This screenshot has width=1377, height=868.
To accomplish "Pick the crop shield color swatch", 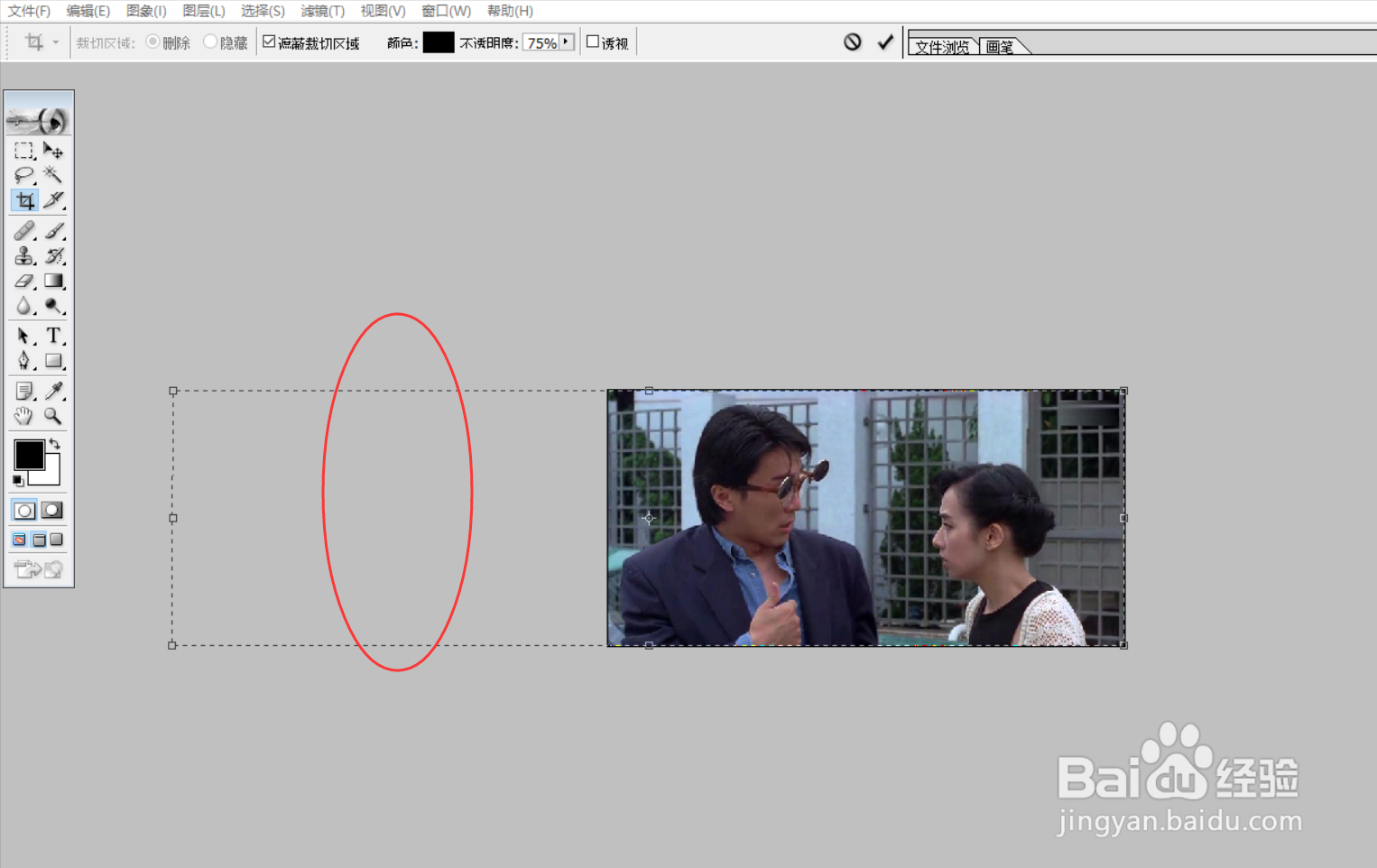I will tap(439, 42).
